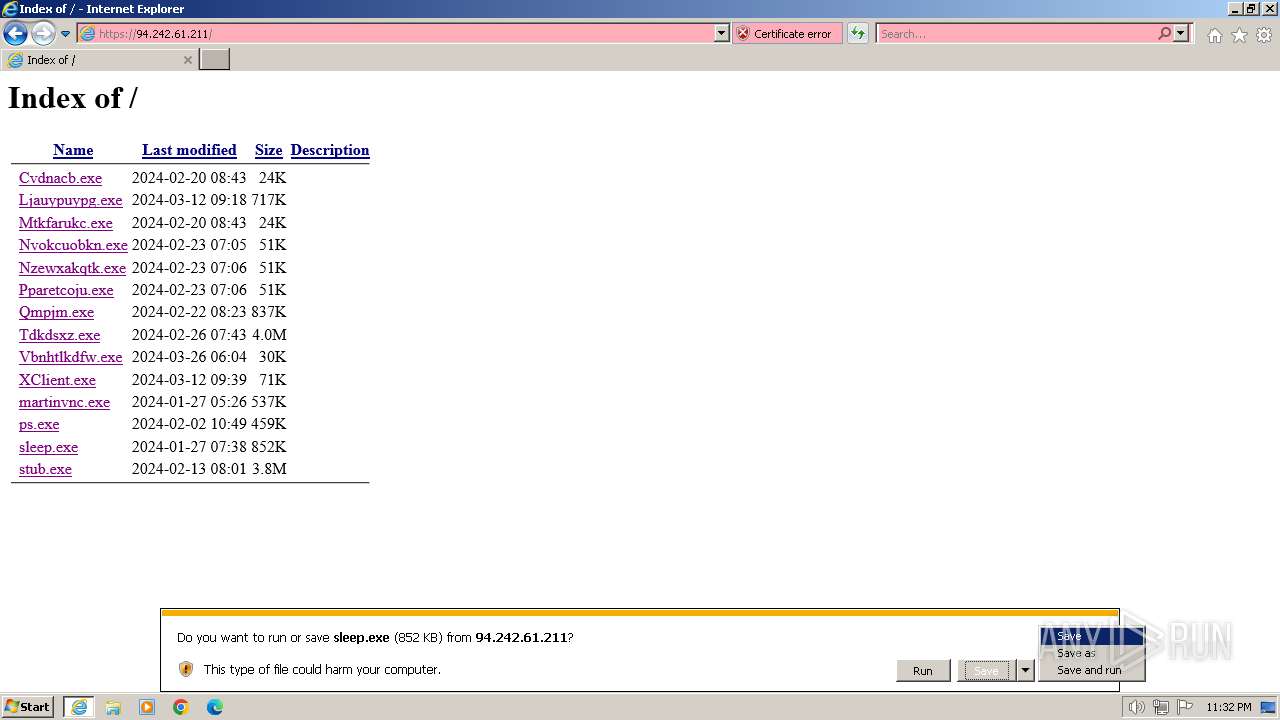The height and width of the screenshot is (720, 1280).
Task: Open File Explorer from the taskbar
Action: click(113, 707)
